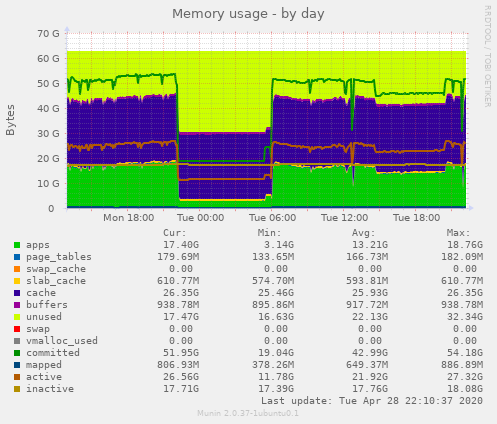Click the page_tables blue legend swatch
The height and width of the screenshot is (424, 497).
click(17, 257)
